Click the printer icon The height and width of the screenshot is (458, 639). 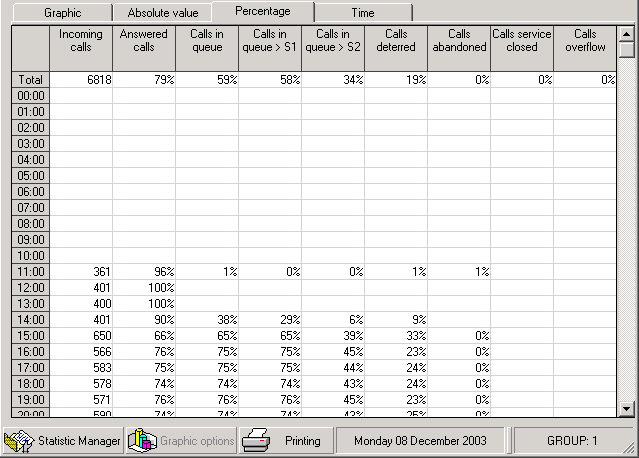tap(256, 440)
